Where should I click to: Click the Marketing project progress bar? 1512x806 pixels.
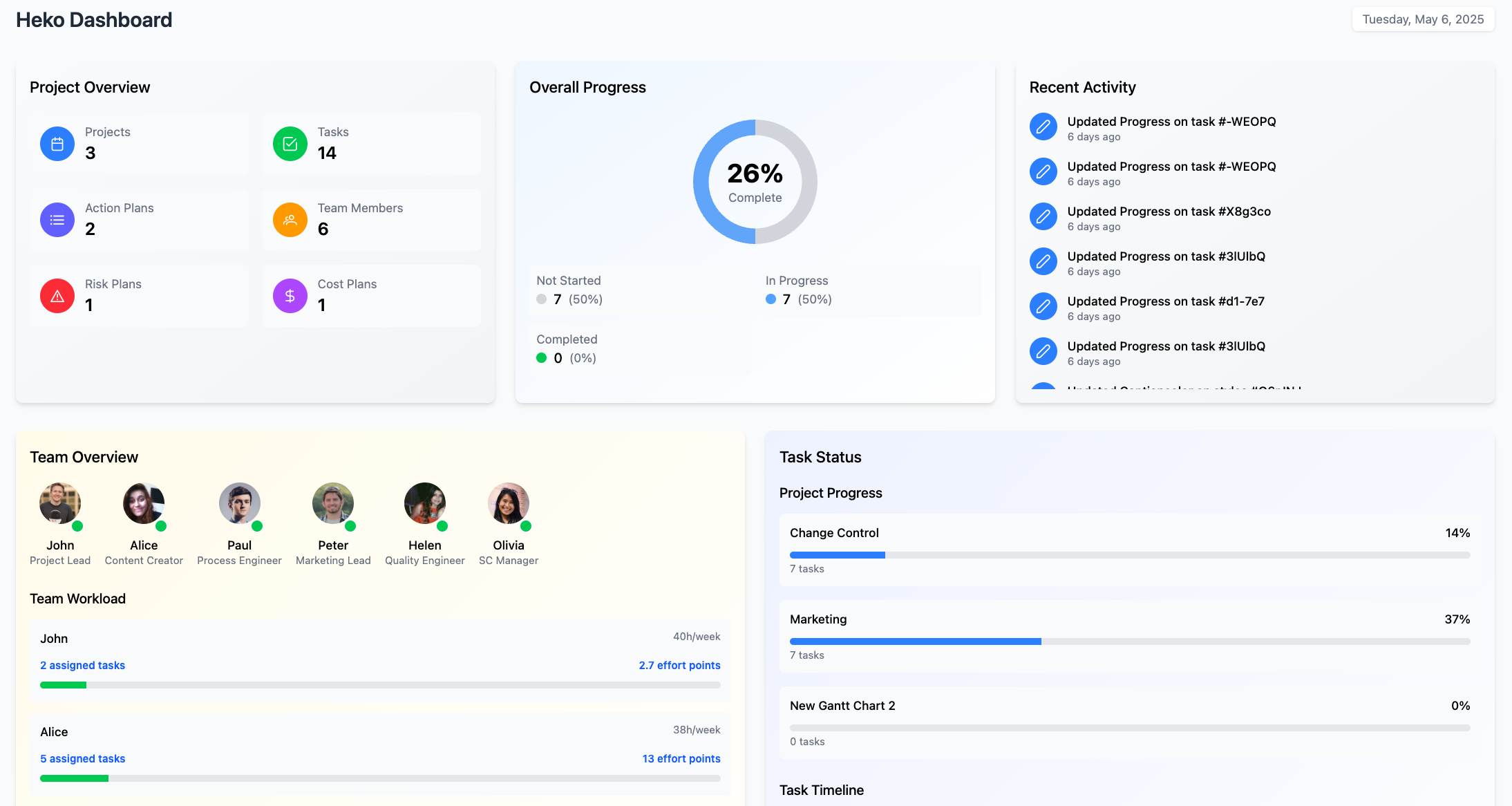coord(1129,641)
